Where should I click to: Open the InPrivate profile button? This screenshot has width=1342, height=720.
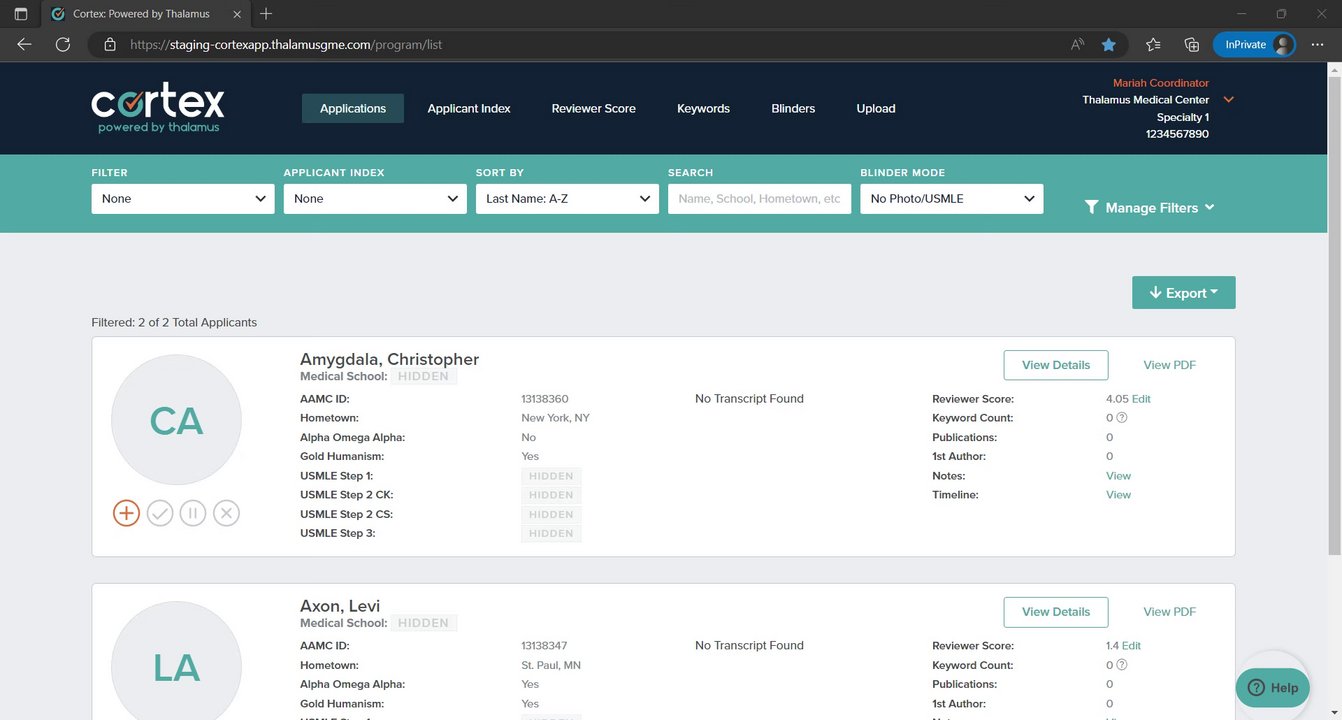(x=1254, y=44)
